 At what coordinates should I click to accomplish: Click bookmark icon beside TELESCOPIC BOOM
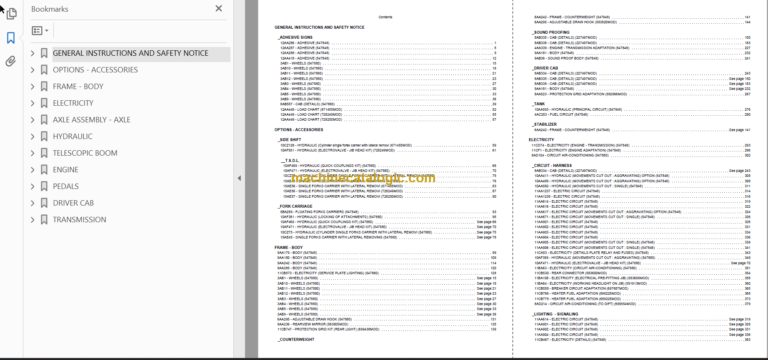click(44, 153)
